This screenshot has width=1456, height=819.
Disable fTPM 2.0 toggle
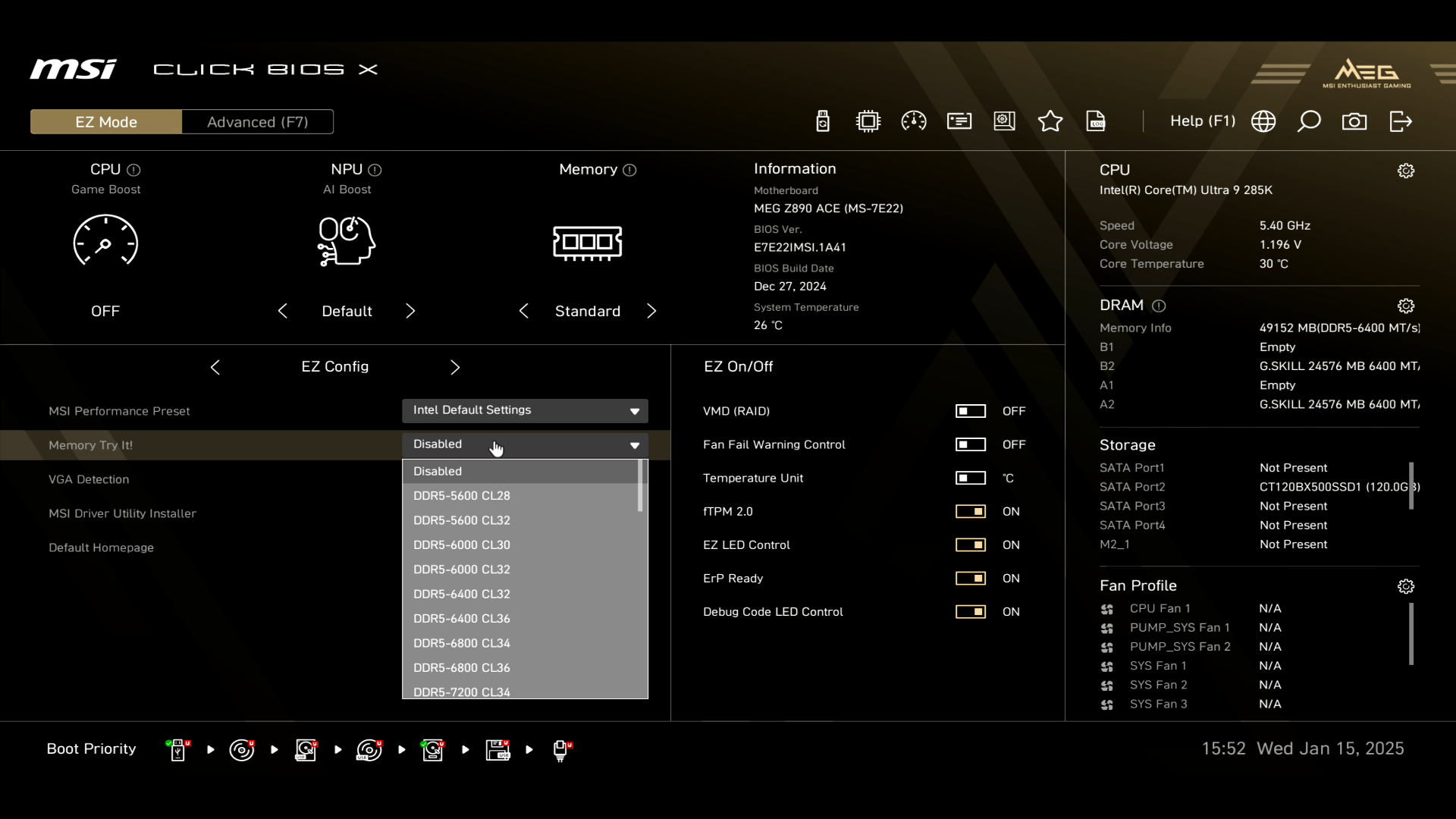[970, 511]
